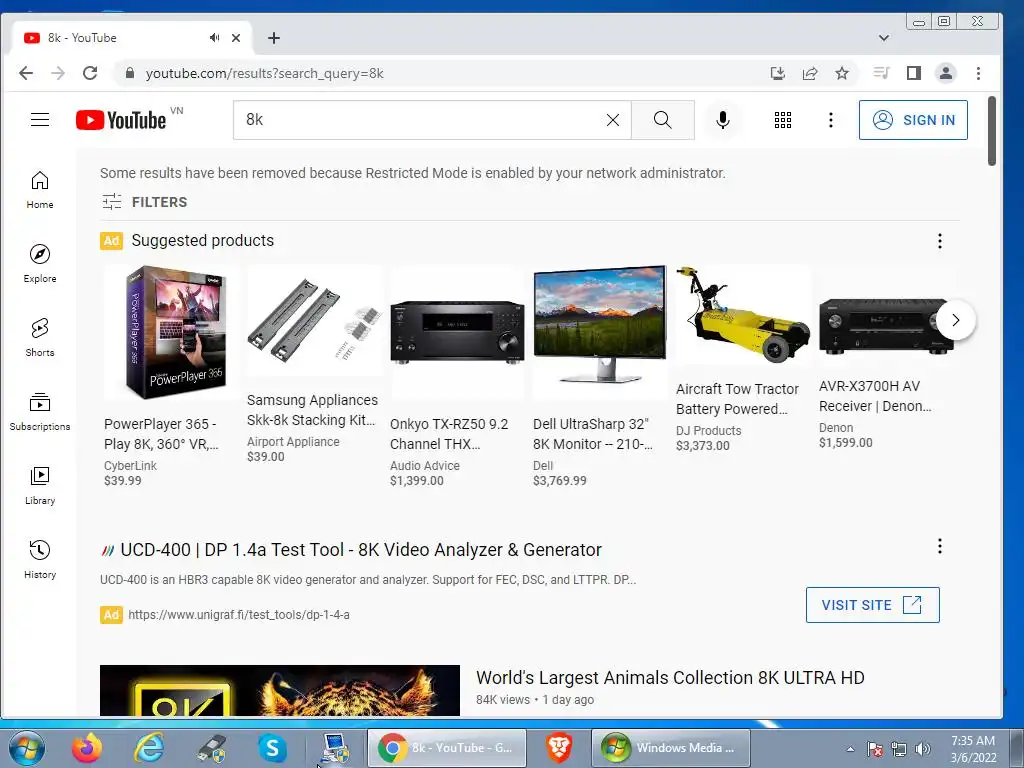Viewport: 1024px width, 768px height.
Task: Go to Home in sidebar
Action: tap(40, 189)
